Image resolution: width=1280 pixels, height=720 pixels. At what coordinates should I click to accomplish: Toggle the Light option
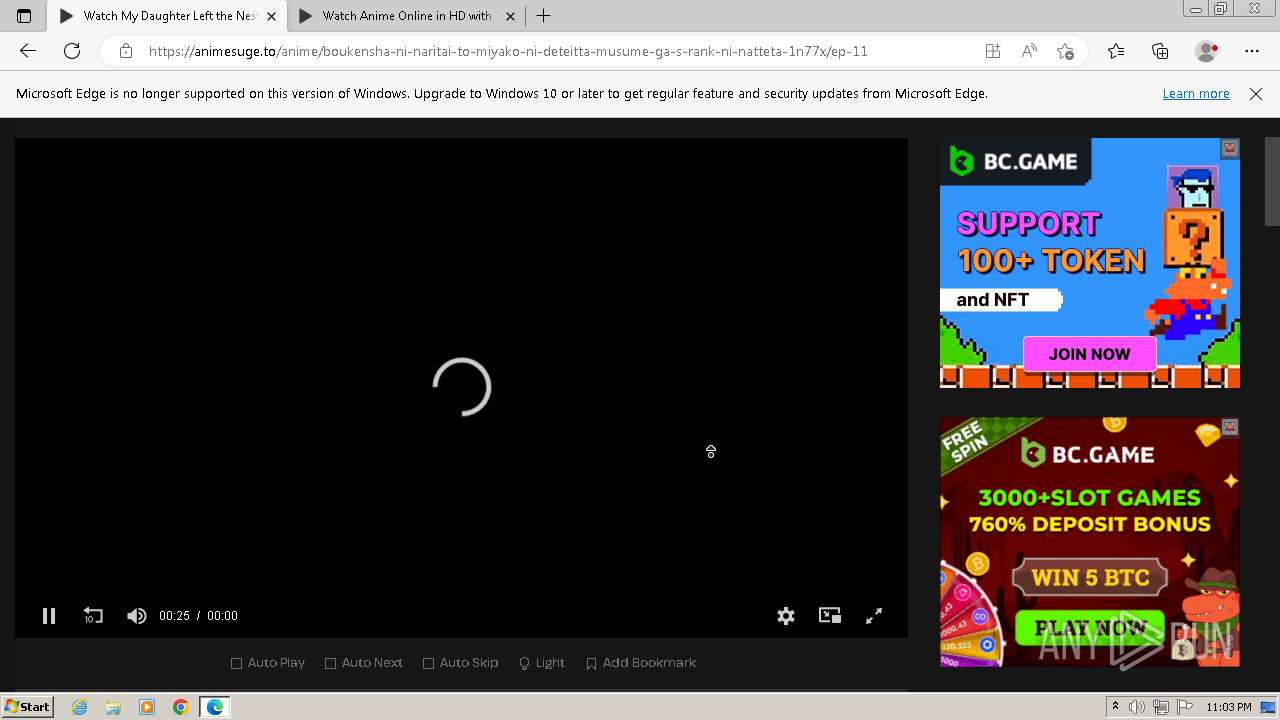(542, 663)
